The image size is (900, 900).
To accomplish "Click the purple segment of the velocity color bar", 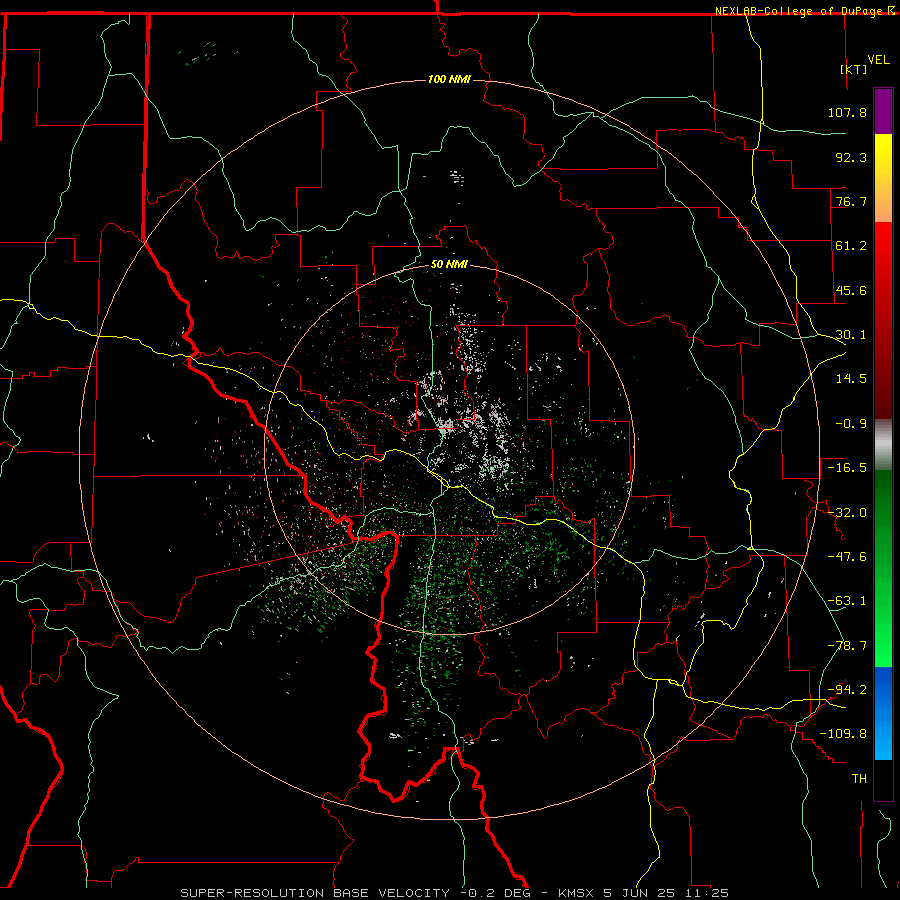I will (883, 111).
